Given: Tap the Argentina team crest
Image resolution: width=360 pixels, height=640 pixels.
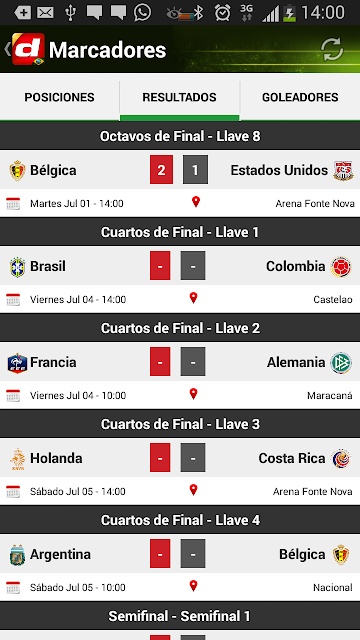Looking at the screenshot, I should tap(17, 555).
